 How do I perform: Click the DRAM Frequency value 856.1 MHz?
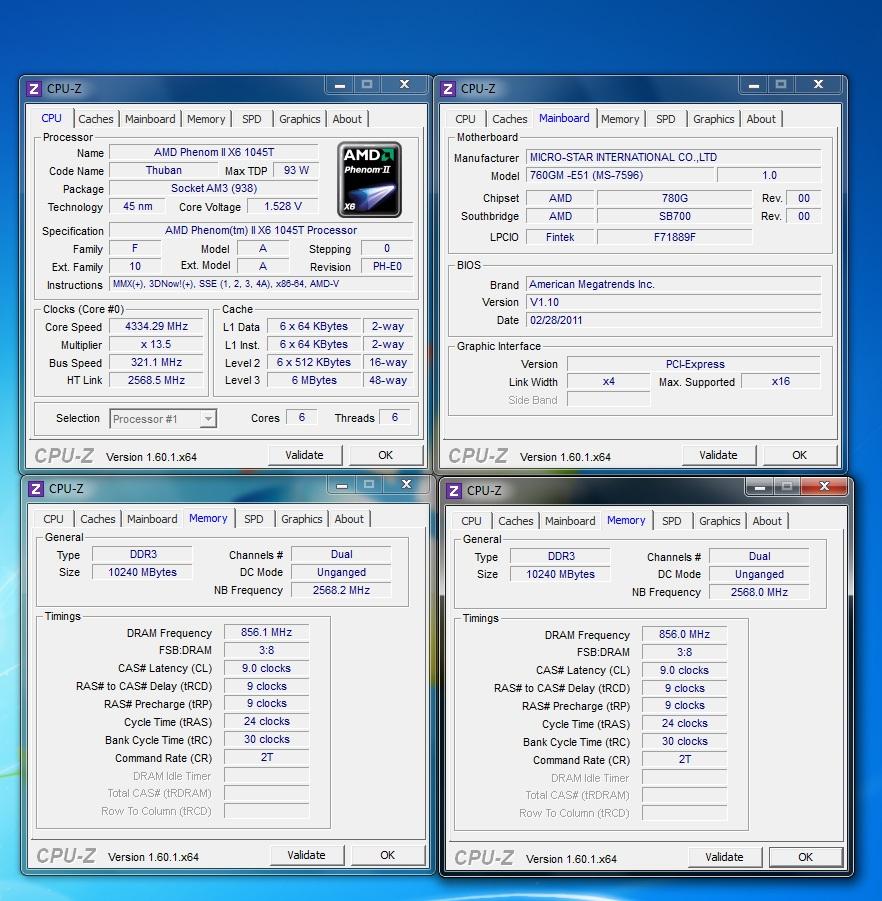[267, 633]
